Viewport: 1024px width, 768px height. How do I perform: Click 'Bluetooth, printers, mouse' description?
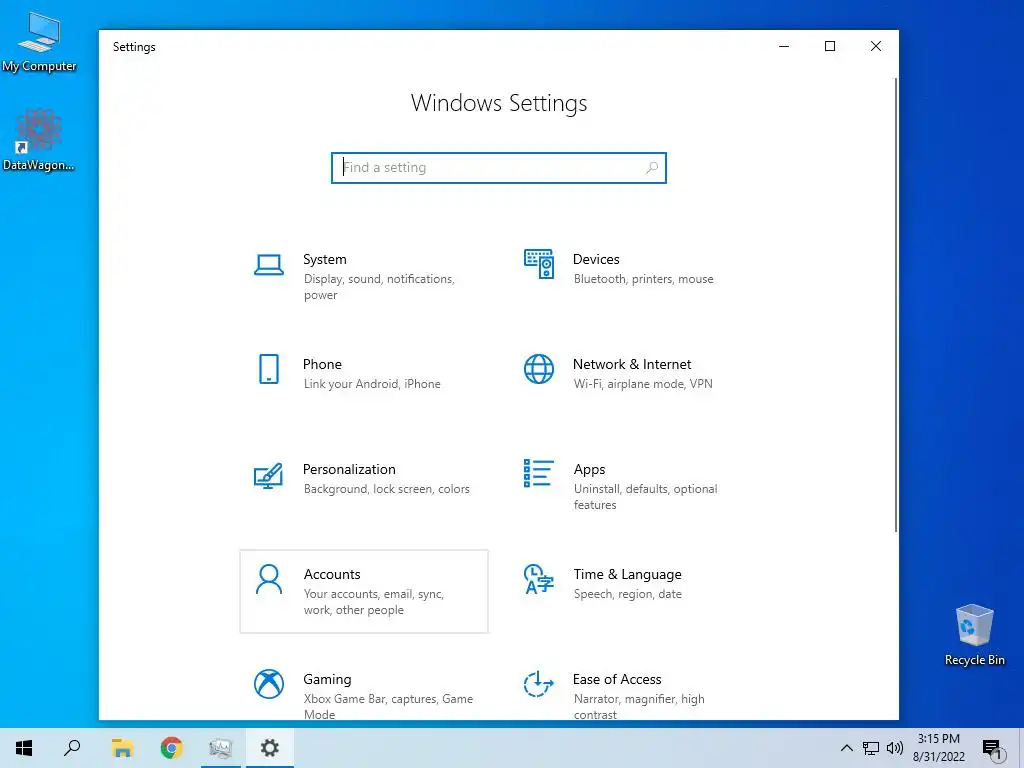[x=643, y=279]
